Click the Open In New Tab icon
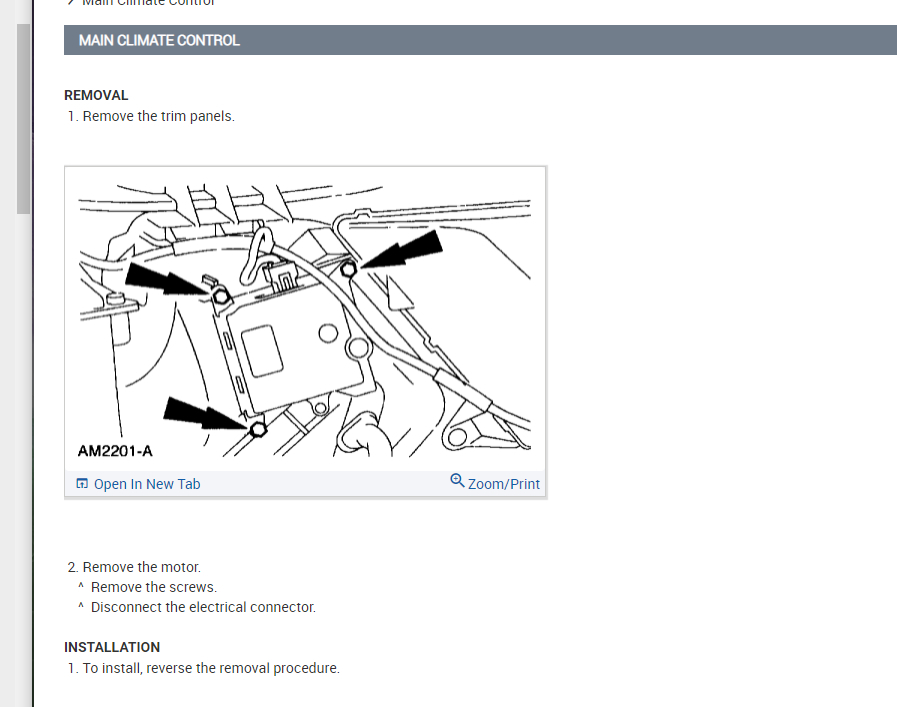897x707 pixels. (x=82, y=483)
